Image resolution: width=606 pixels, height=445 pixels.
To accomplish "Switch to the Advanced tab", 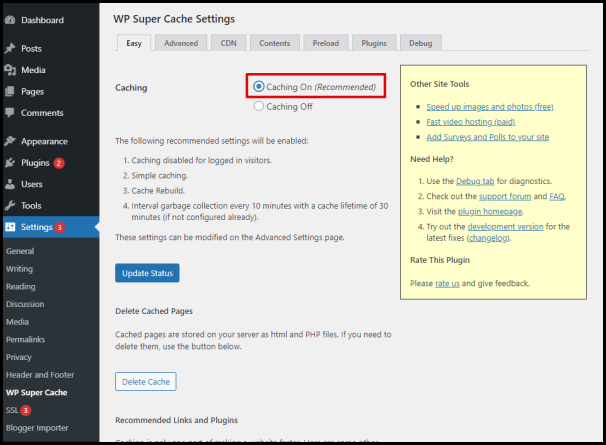I will point(181,43).
